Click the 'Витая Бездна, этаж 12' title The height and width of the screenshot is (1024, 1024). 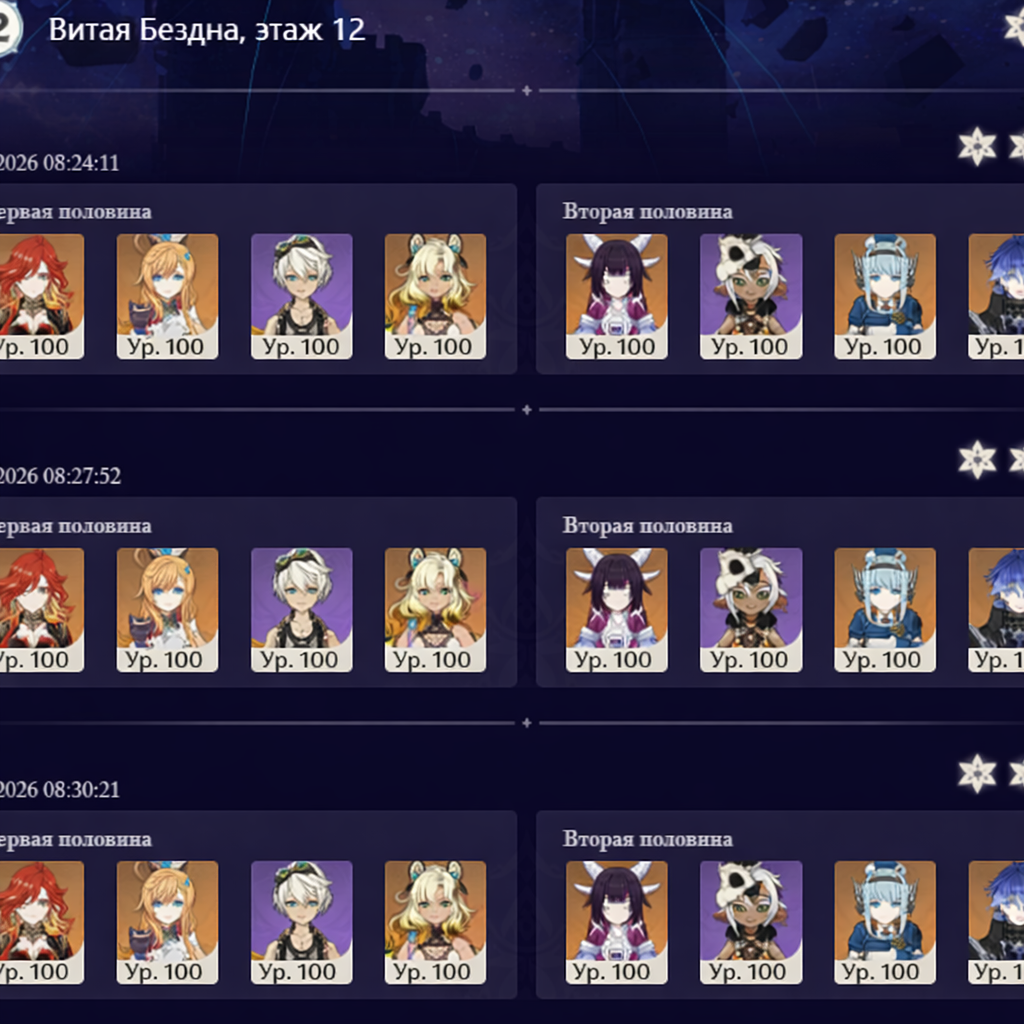(206, 30)
